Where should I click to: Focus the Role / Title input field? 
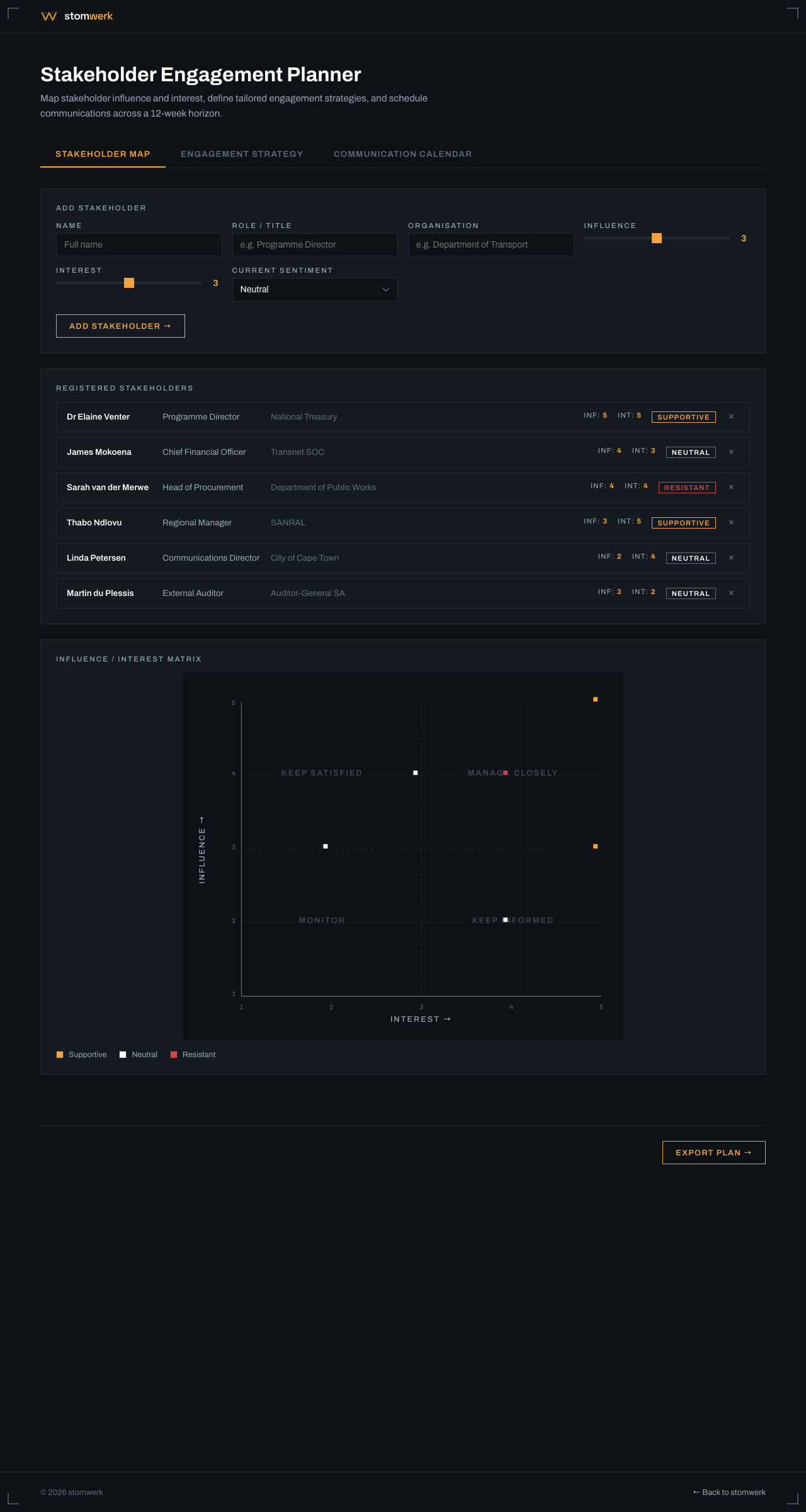(x=315, y=245)
